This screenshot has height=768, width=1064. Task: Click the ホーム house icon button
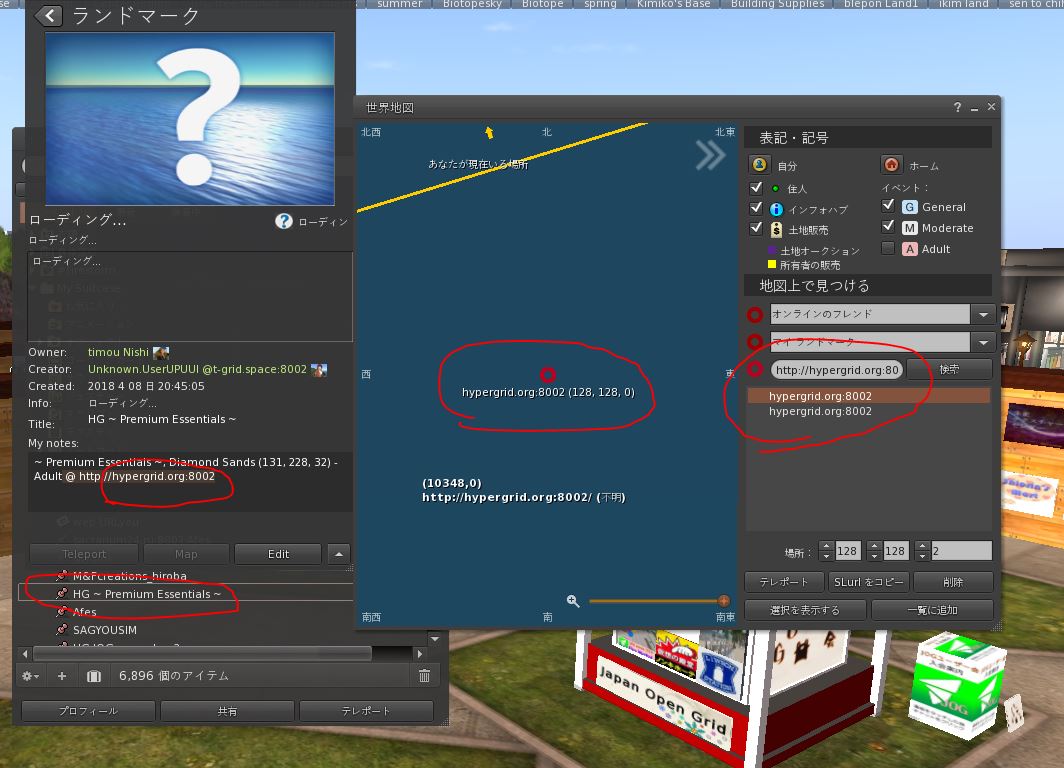coord(892,165)
